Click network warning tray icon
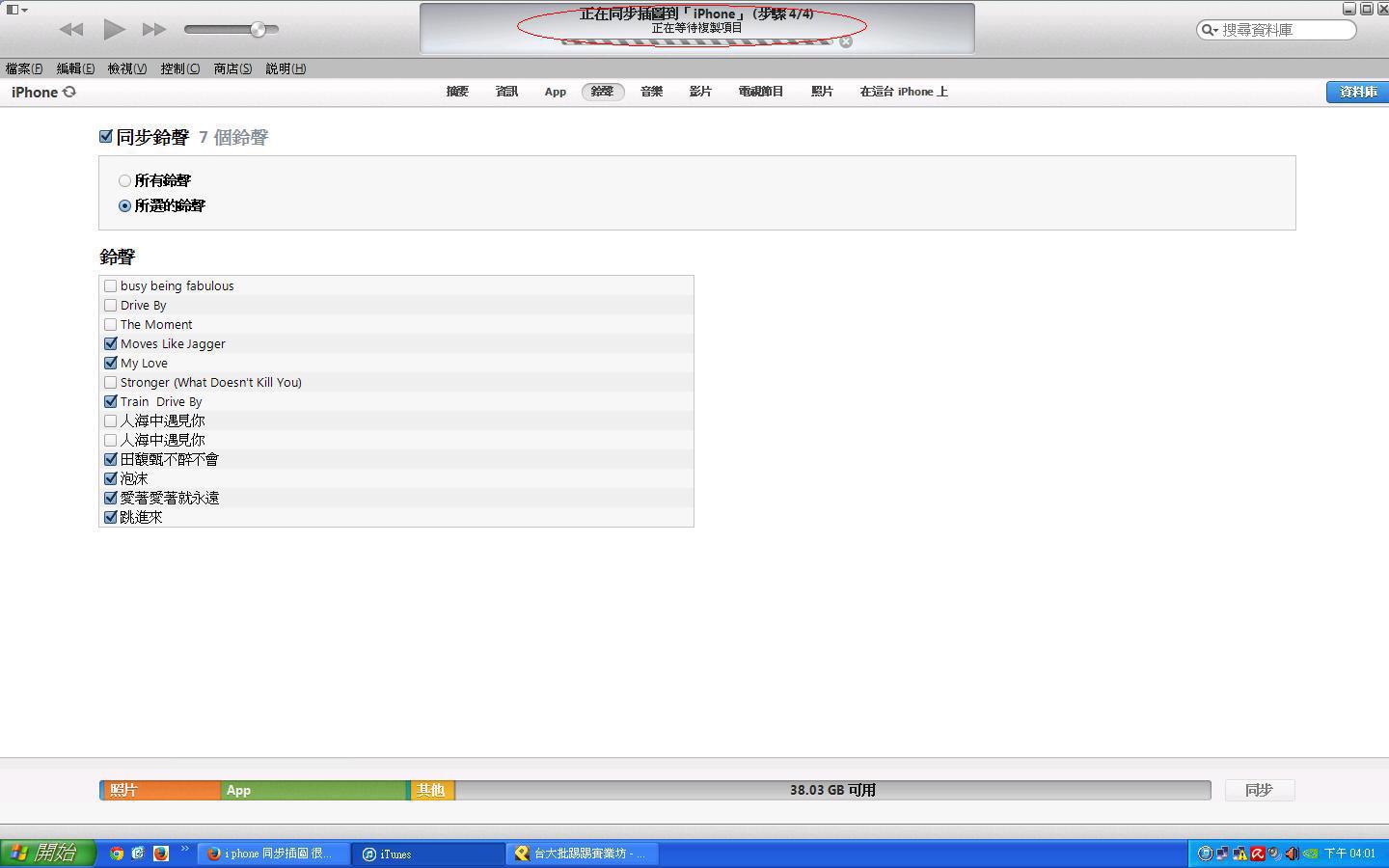The width and height of the screenshot is (1389, 868). (1239, 854)
